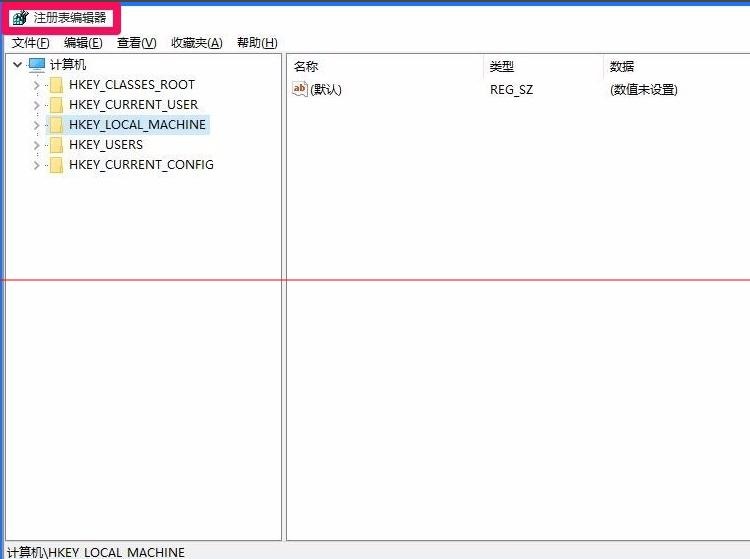Viewport: 750px width, 559px height.
Task: Click the HKEY_CURRENT_CONFIG folder icon
Action: 56,165
